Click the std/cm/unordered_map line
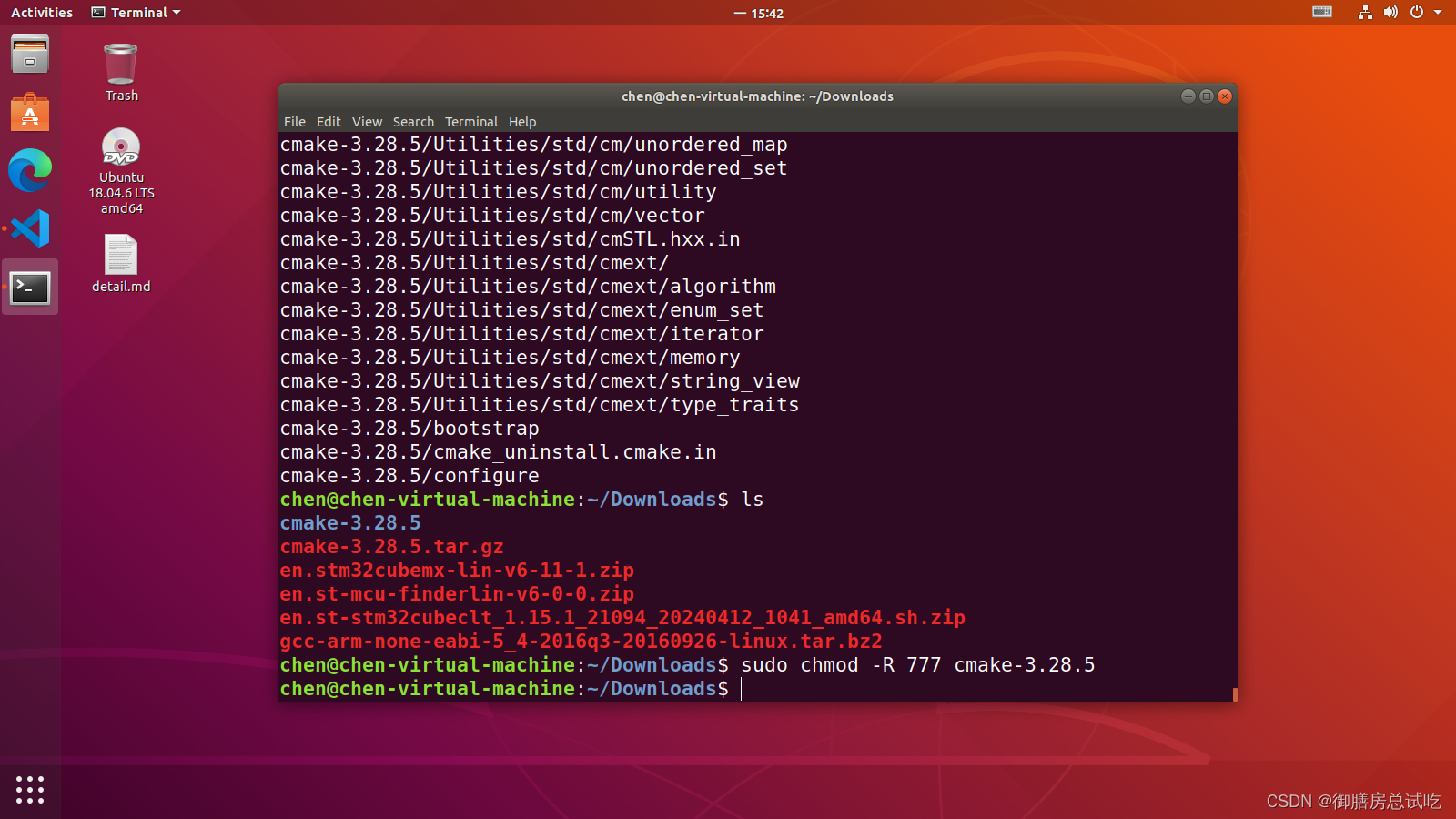Image resolution: width=1456 pixels, height=819 pixels. pyautogui.click(x=534, y=145)
